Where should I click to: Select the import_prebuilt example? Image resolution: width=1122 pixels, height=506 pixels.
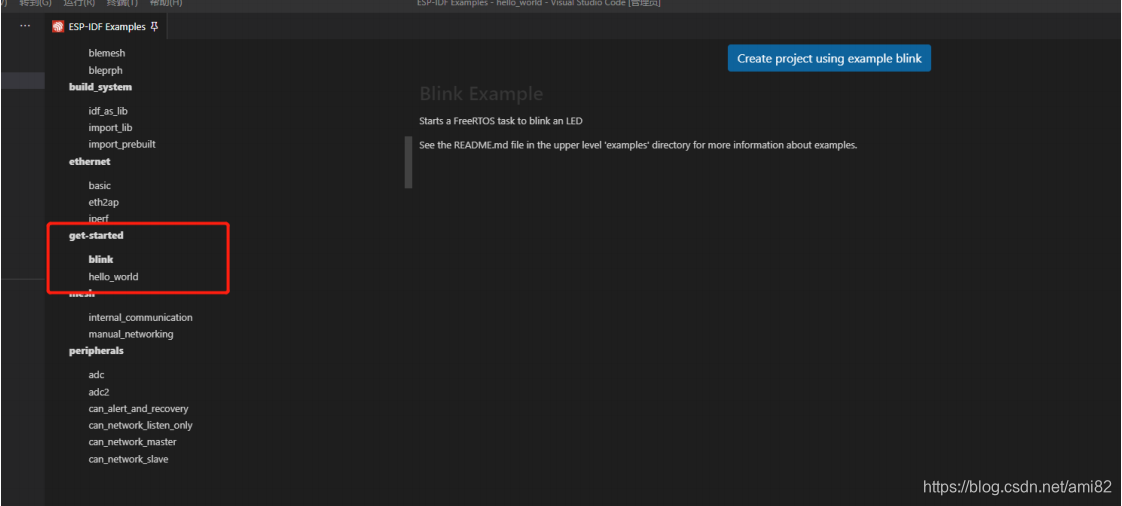coord(122,144)
